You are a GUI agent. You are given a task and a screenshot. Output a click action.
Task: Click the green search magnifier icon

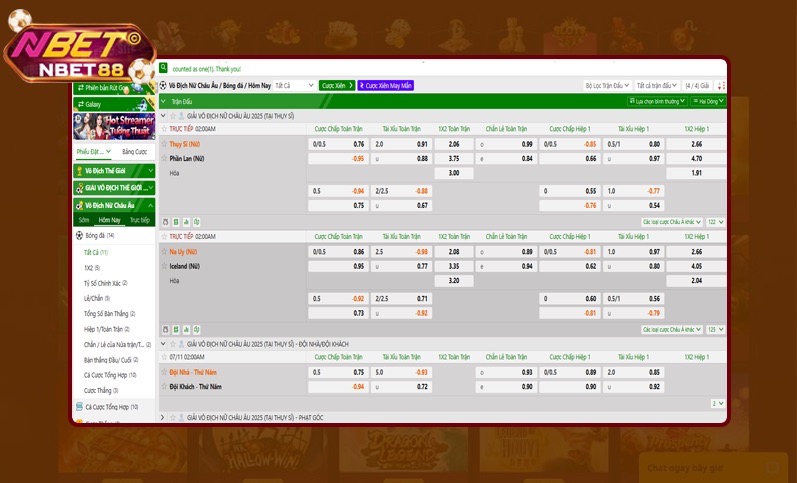coord(163,68)
